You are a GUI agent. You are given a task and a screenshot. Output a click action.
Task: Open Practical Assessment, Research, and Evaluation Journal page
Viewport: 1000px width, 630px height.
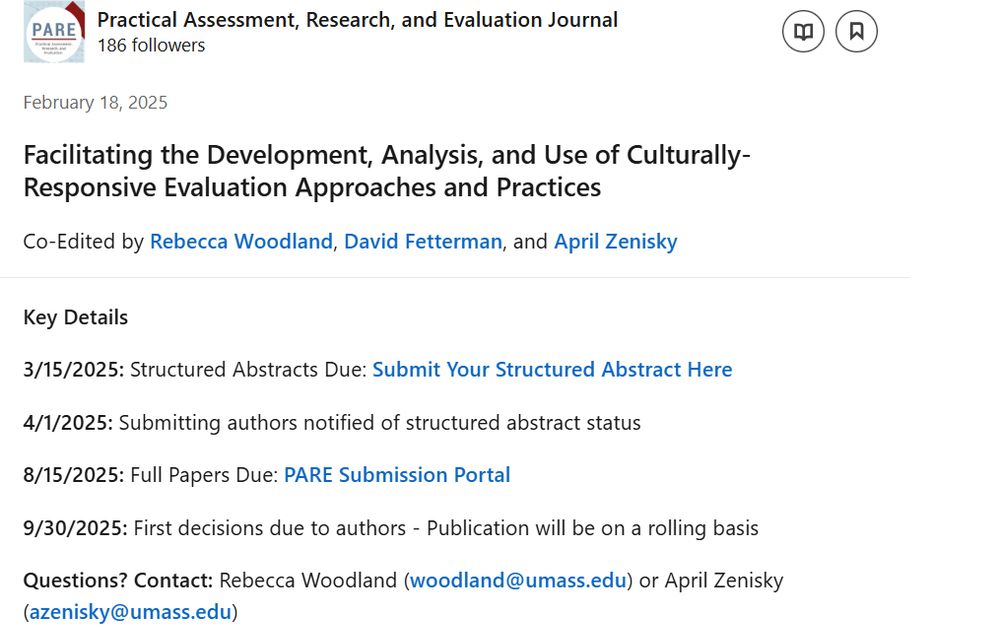coord(357,19)
